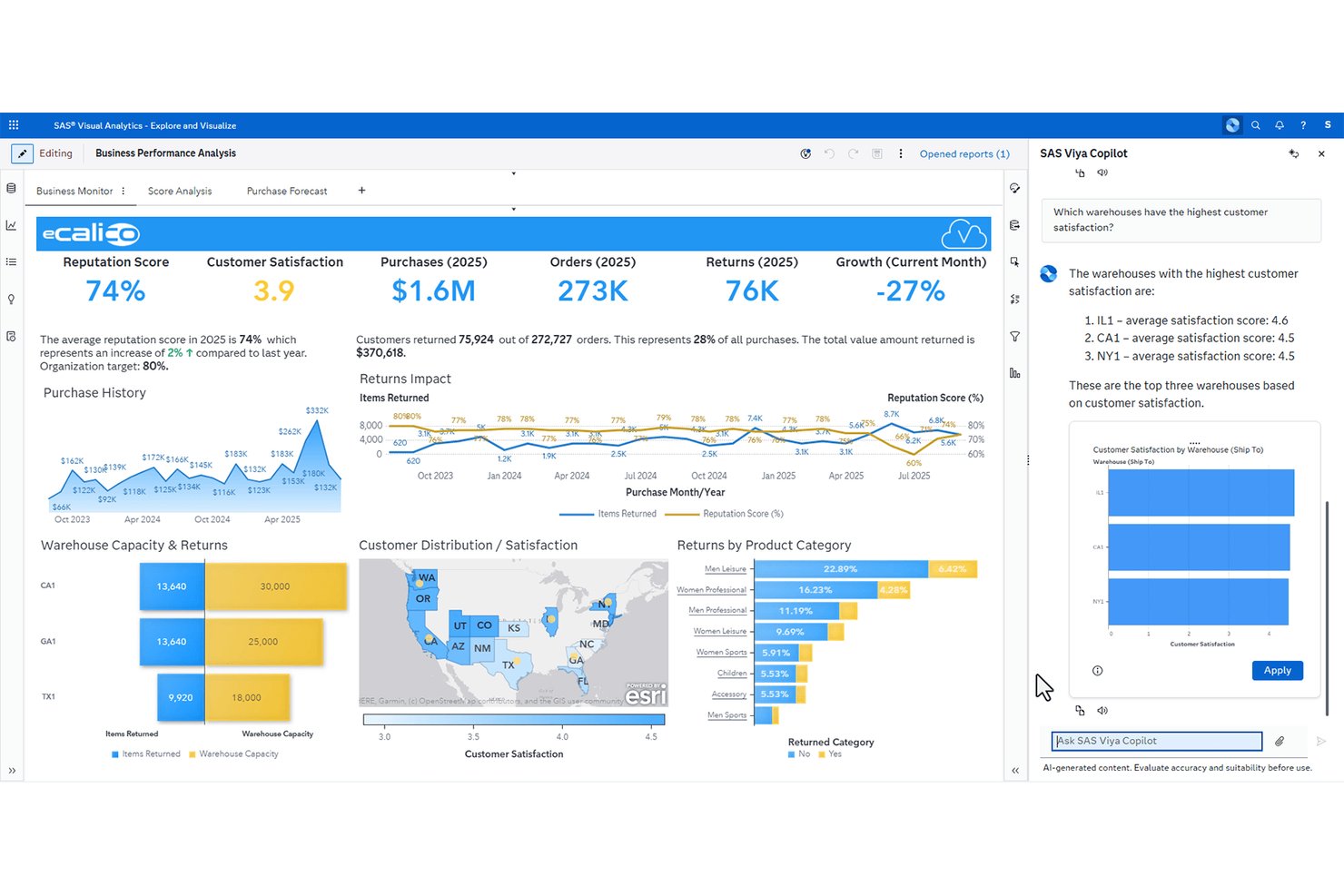
Task: Click the undo arrow in report toolbar
Action: (829, 153)
